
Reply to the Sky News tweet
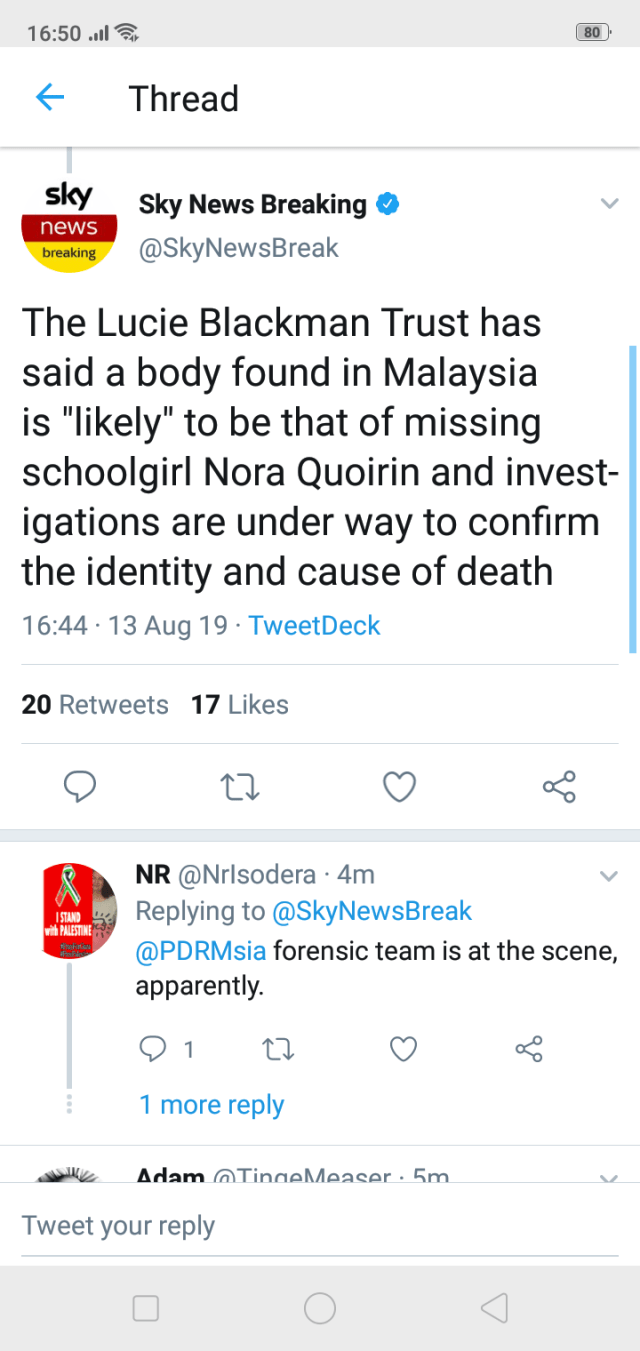[x=80, y=787]
